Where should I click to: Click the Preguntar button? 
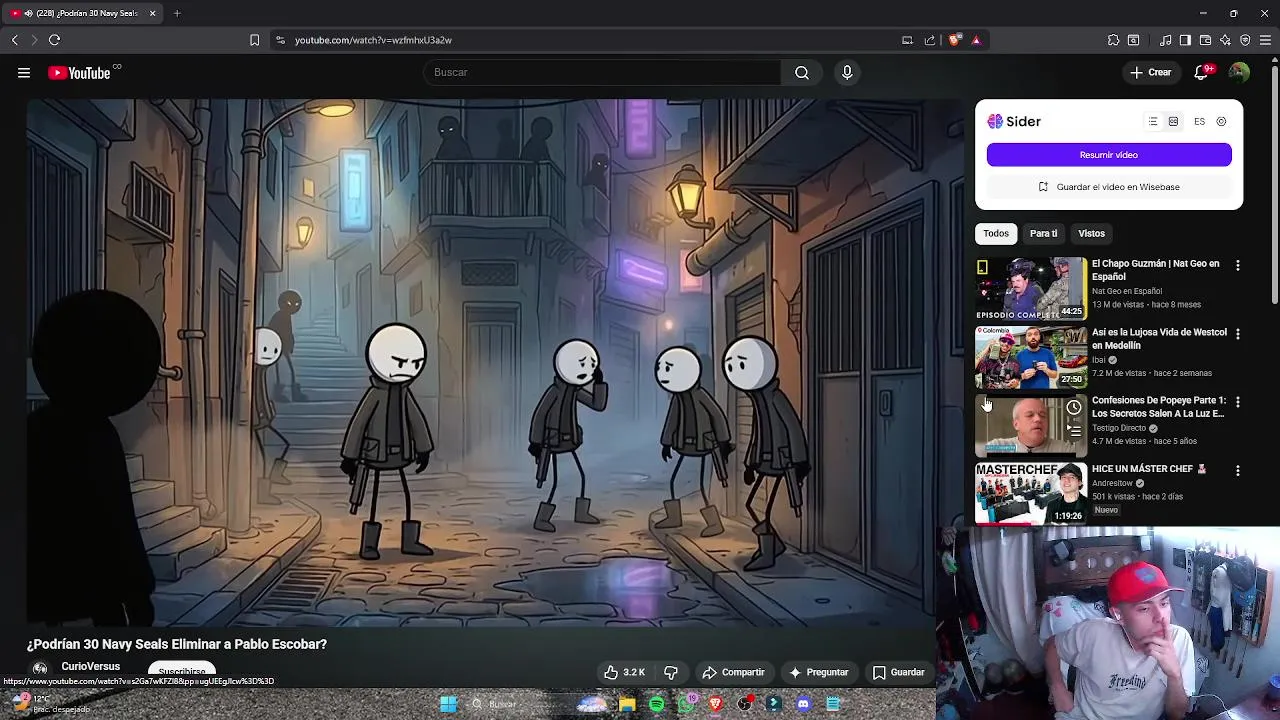819,672
